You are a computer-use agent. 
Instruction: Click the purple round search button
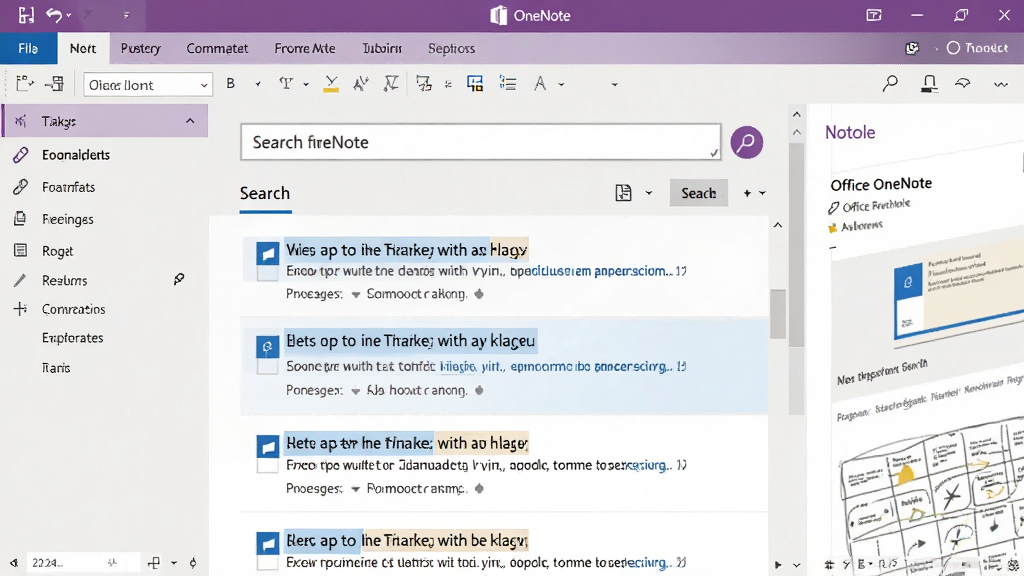click(746, 142)
